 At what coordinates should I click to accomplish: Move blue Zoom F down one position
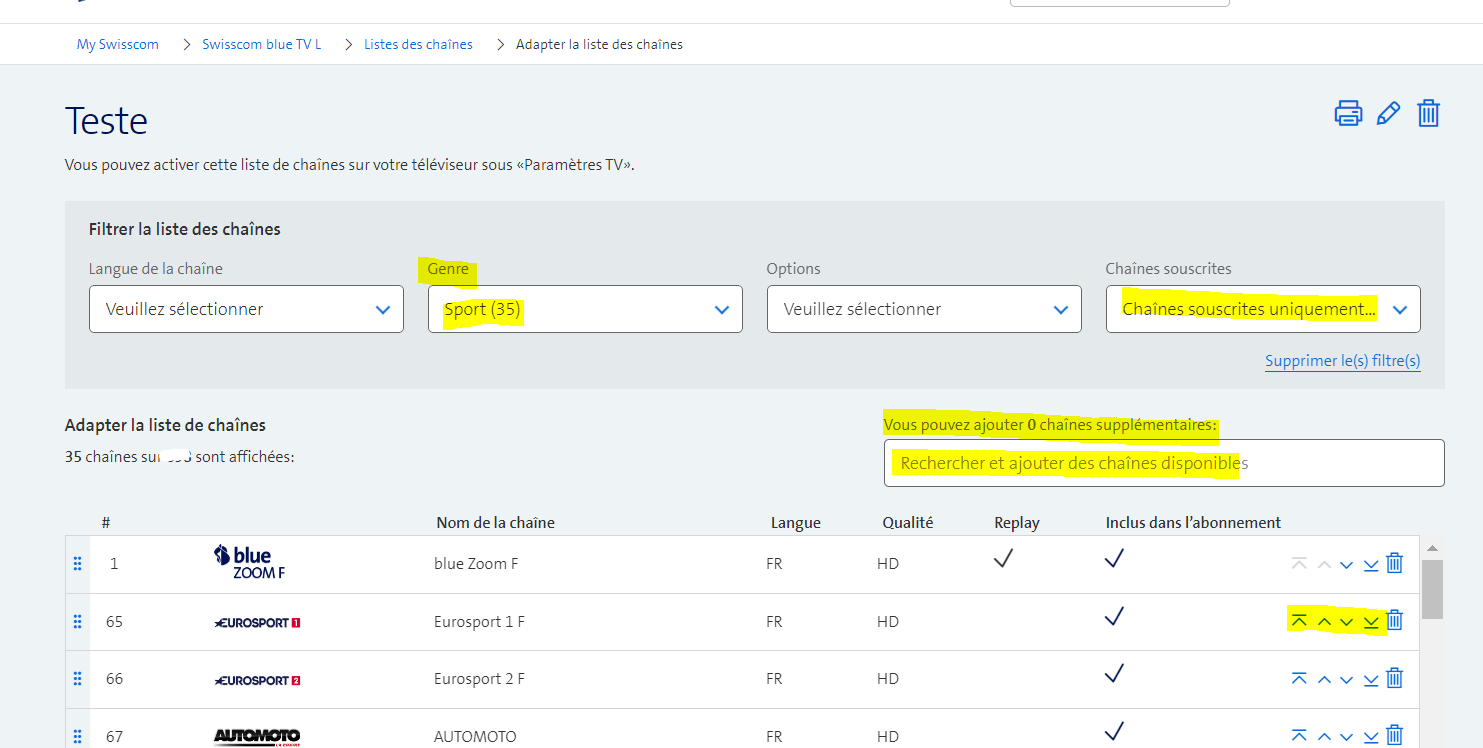pyautogui.click(x=1347, y=564)
